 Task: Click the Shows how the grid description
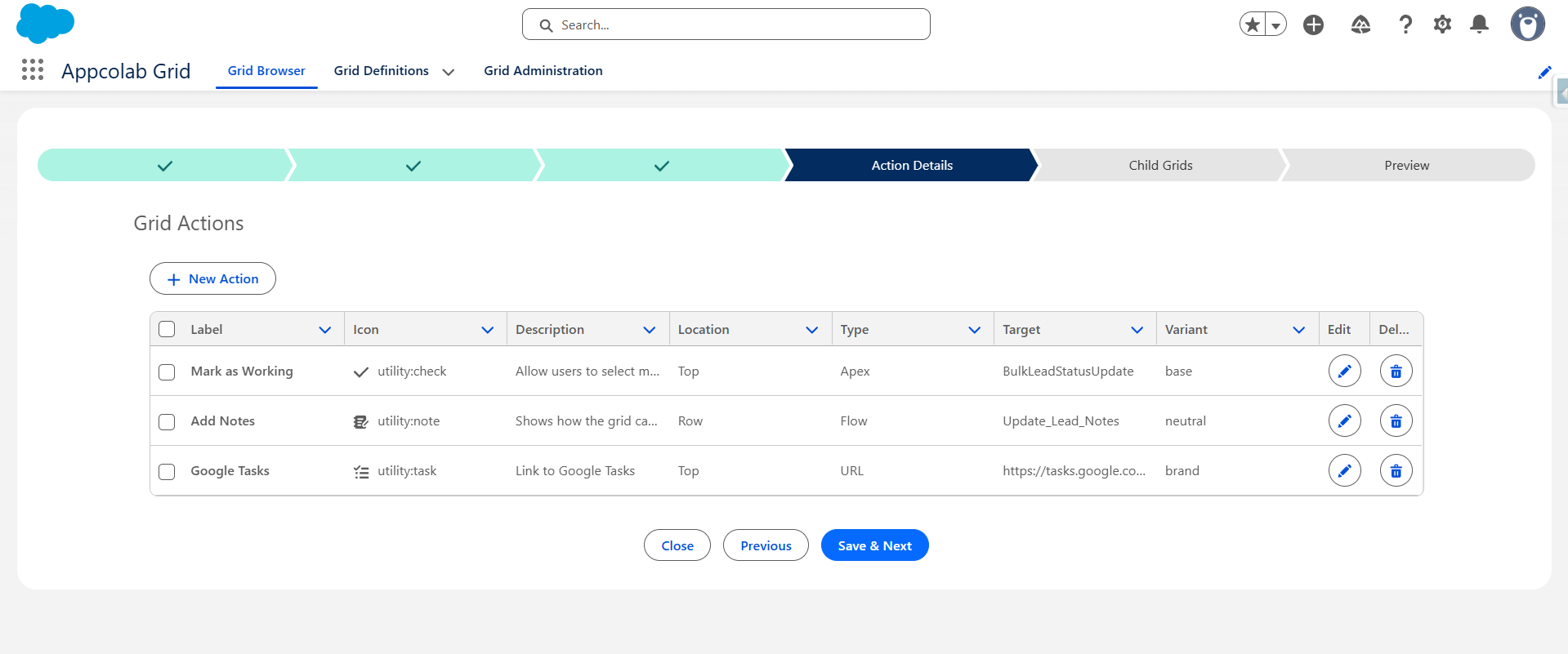[587, 421]
